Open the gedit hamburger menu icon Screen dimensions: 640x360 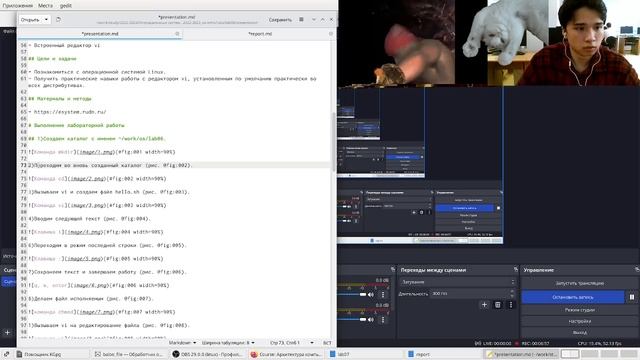coord(301,20)
